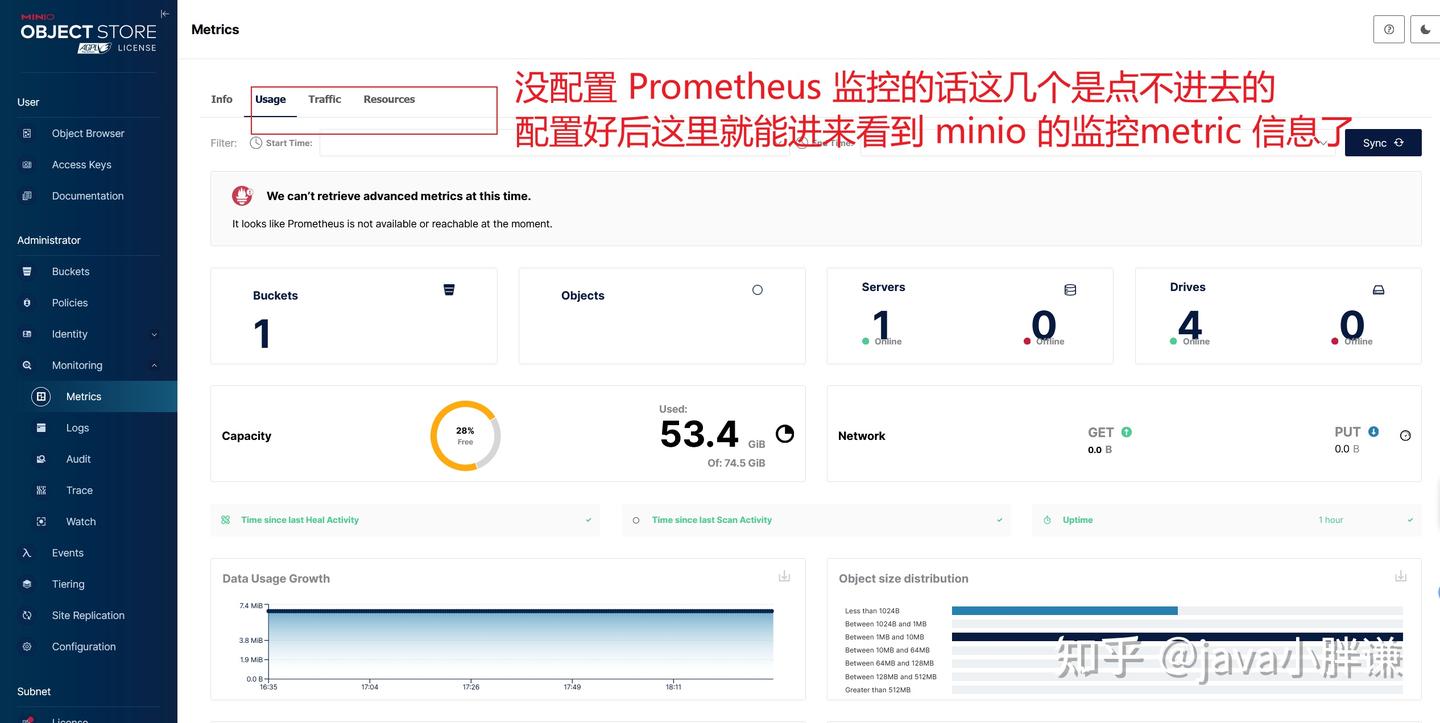
Task: Click the Capacity 28% Free donut gauge
Action: click(x=464, y=434)
